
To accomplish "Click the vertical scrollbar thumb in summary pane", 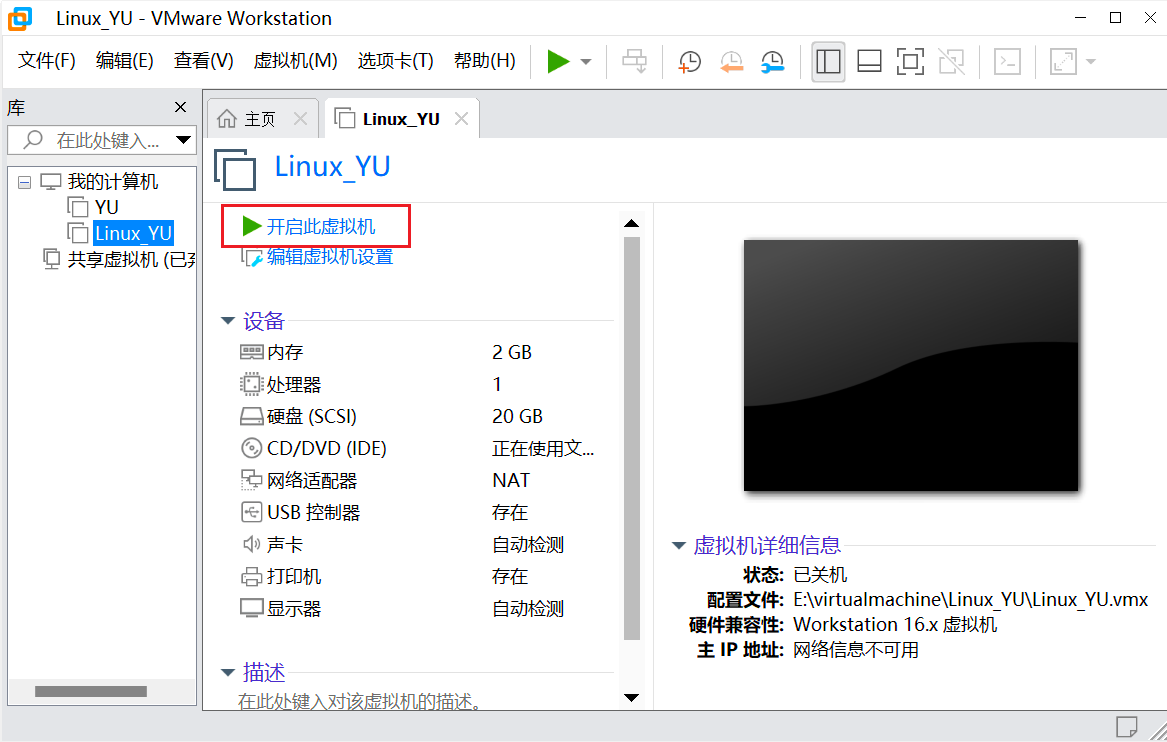I will 632,438.
